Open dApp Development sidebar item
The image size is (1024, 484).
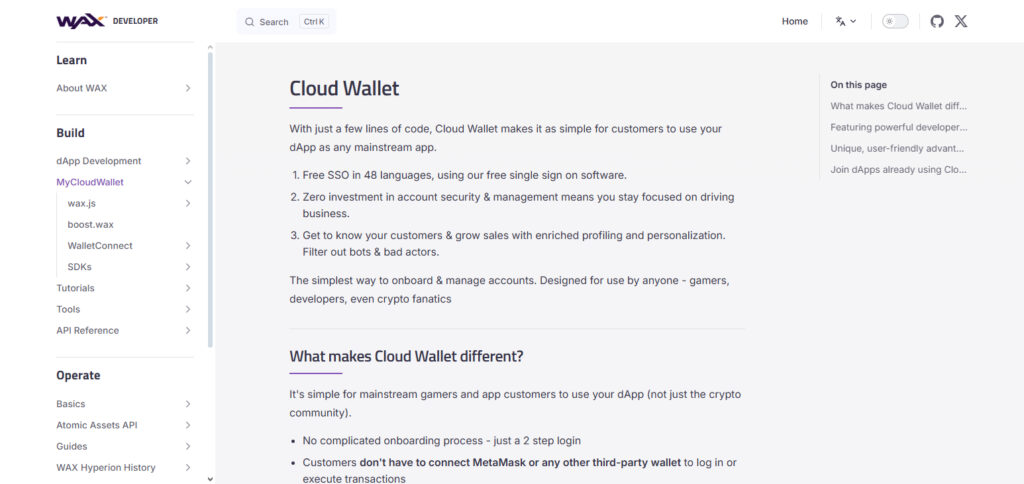click(99, 161)
